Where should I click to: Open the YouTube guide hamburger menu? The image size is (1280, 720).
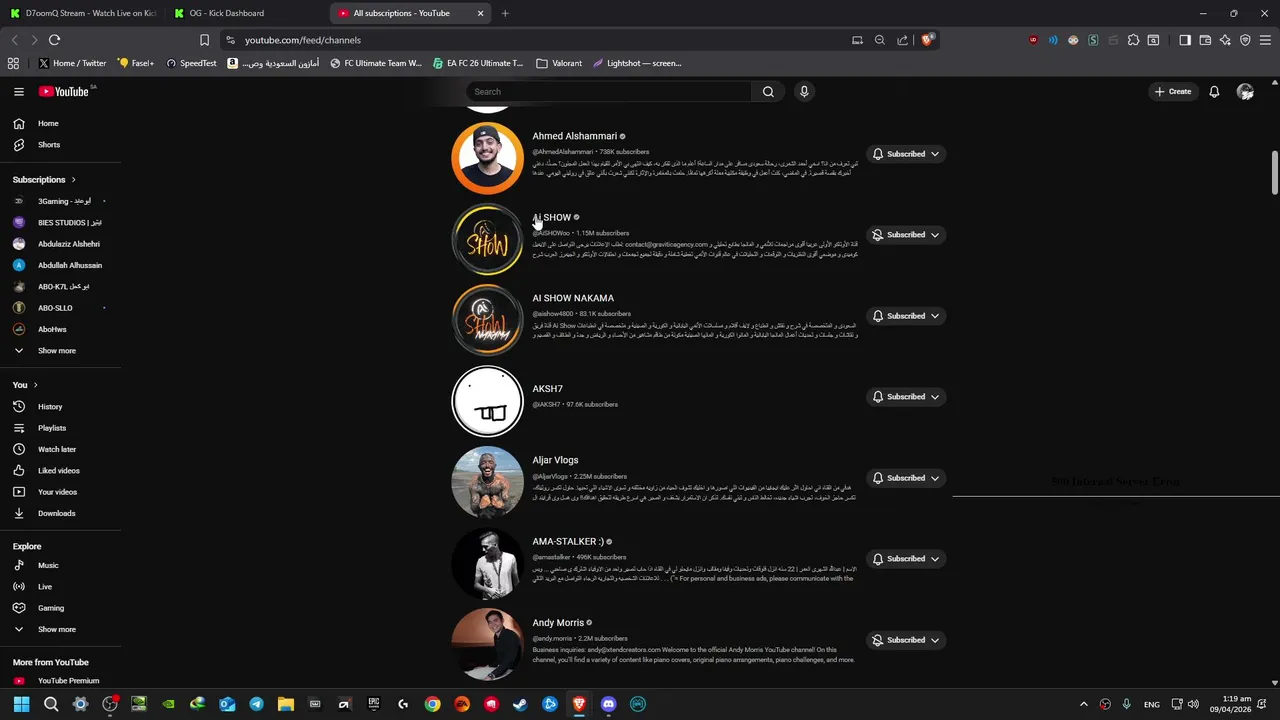click(x=18, y=91)
